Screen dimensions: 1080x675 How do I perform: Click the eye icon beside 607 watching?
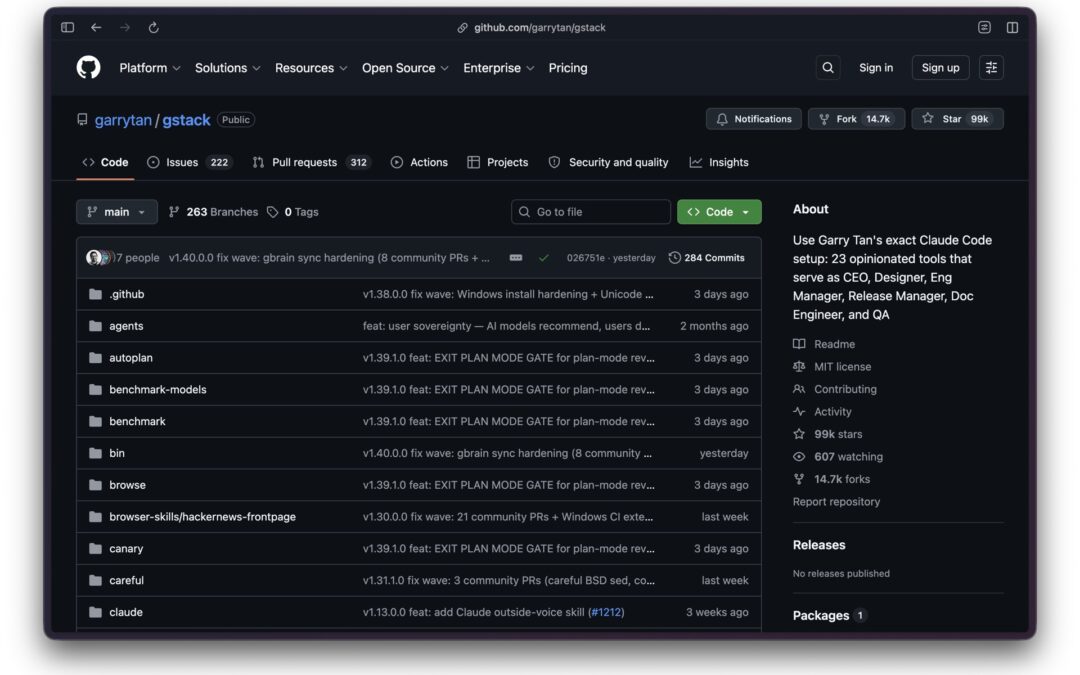[x=799, y=457]
